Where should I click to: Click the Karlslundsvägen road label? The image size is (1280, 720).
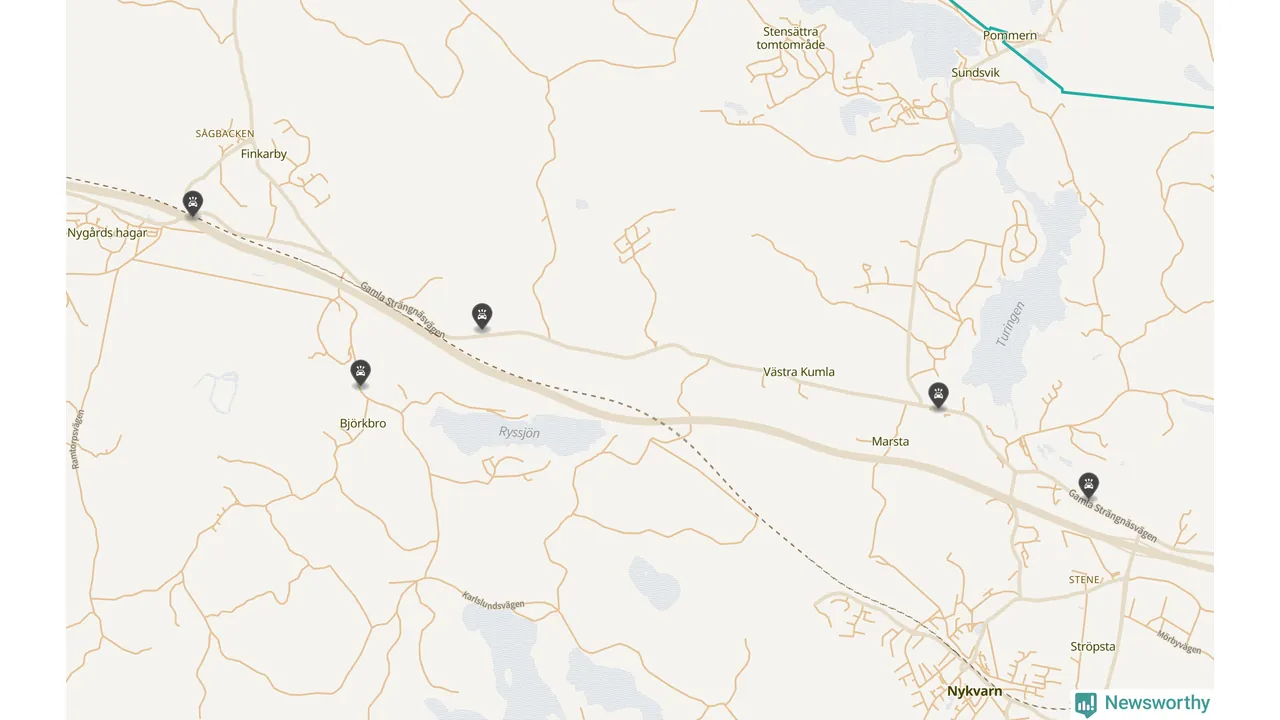tap(493, 600)
